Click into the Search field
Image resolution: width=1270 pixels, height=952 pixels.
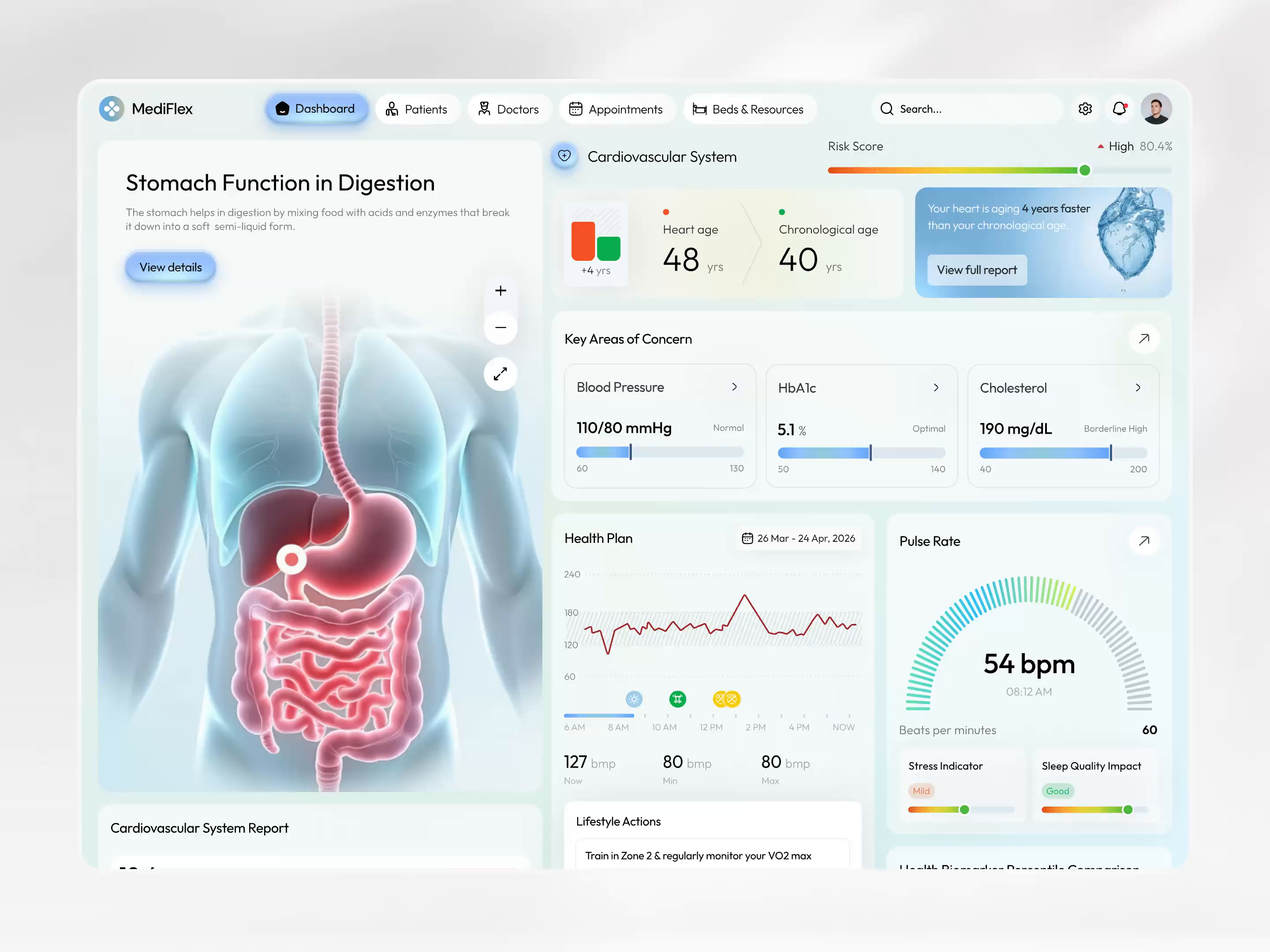coord(967,109)
